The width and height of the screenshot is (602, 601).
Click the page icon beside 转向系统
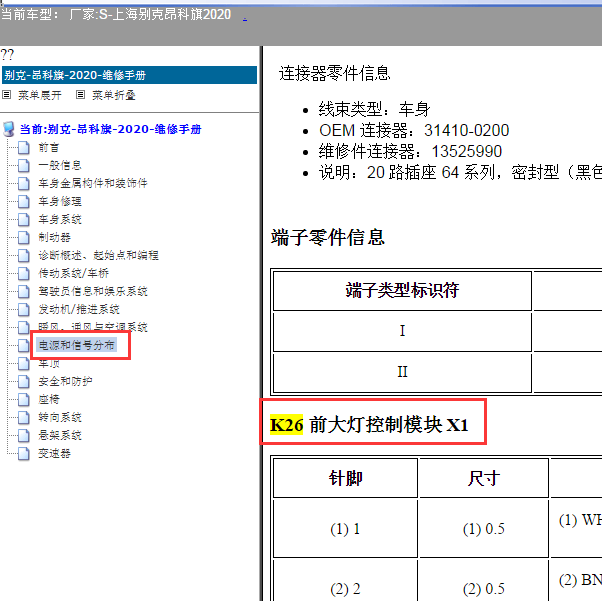tap(24, 417)
